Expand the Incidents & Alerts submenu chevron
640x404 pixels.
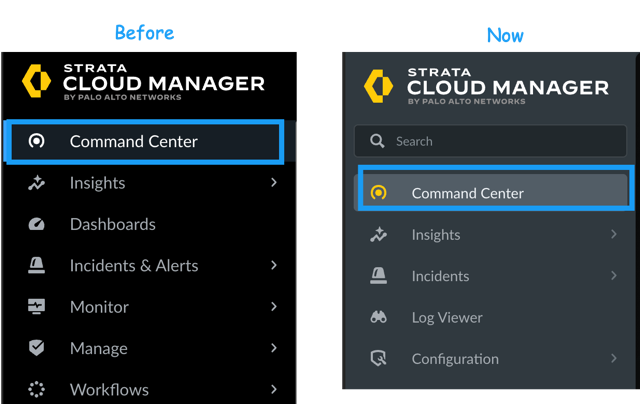(x=273, y=266)
